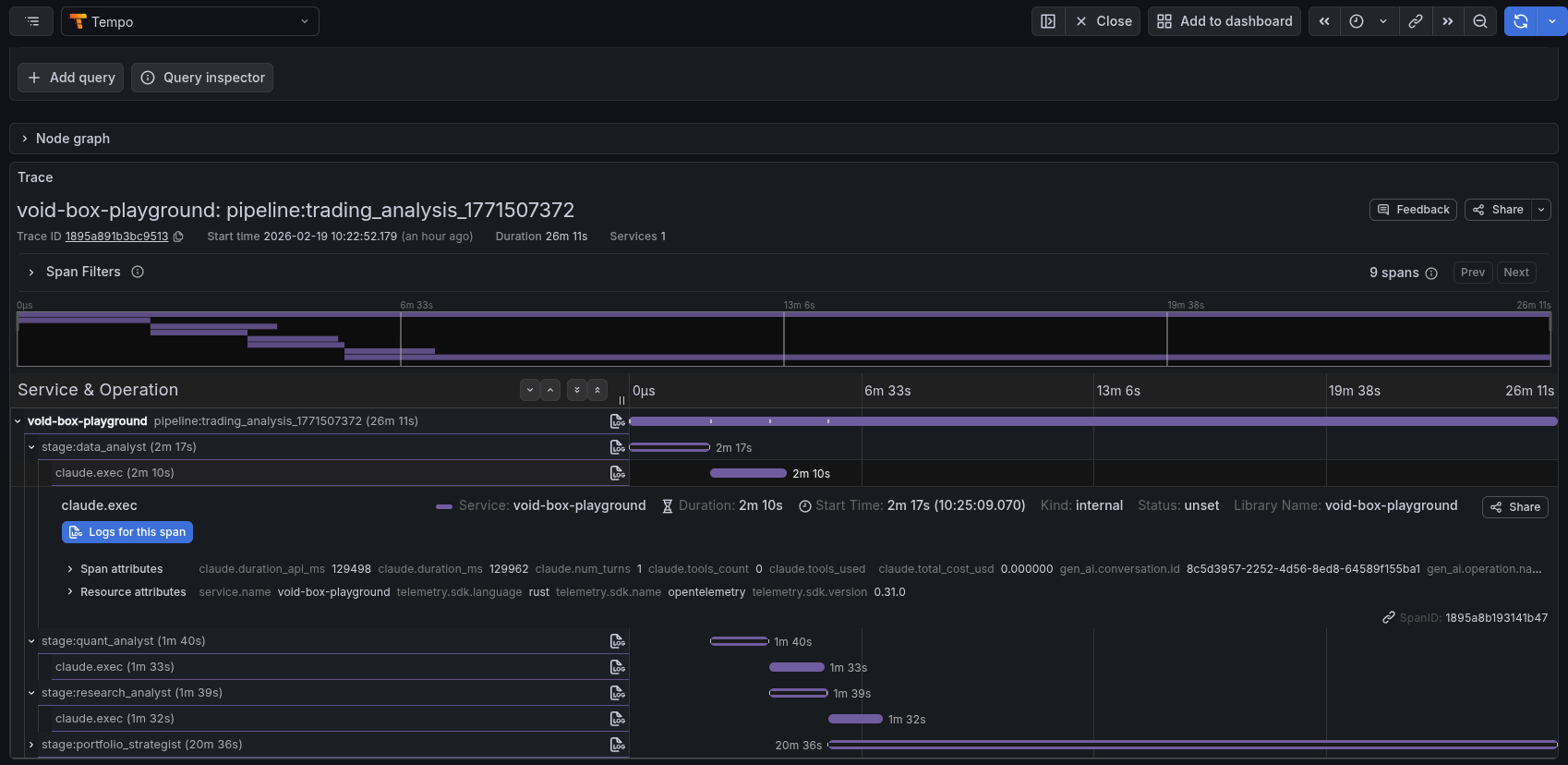Open logs icon for stage:quant_analyst span
Viewport: 1568px width, 765px height.
point(617,641)
